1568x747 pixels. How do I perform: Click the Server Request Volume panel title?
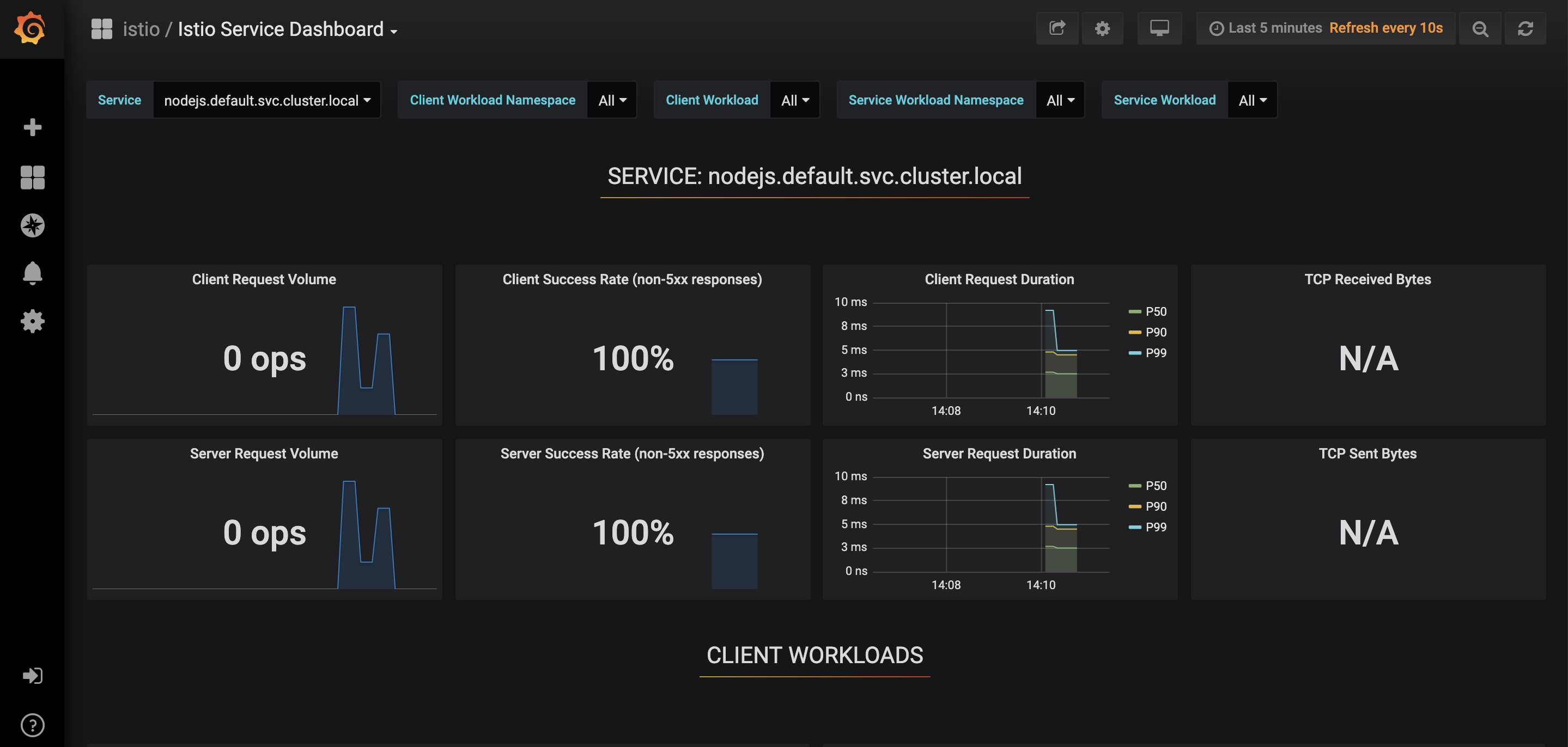point(264,453)
